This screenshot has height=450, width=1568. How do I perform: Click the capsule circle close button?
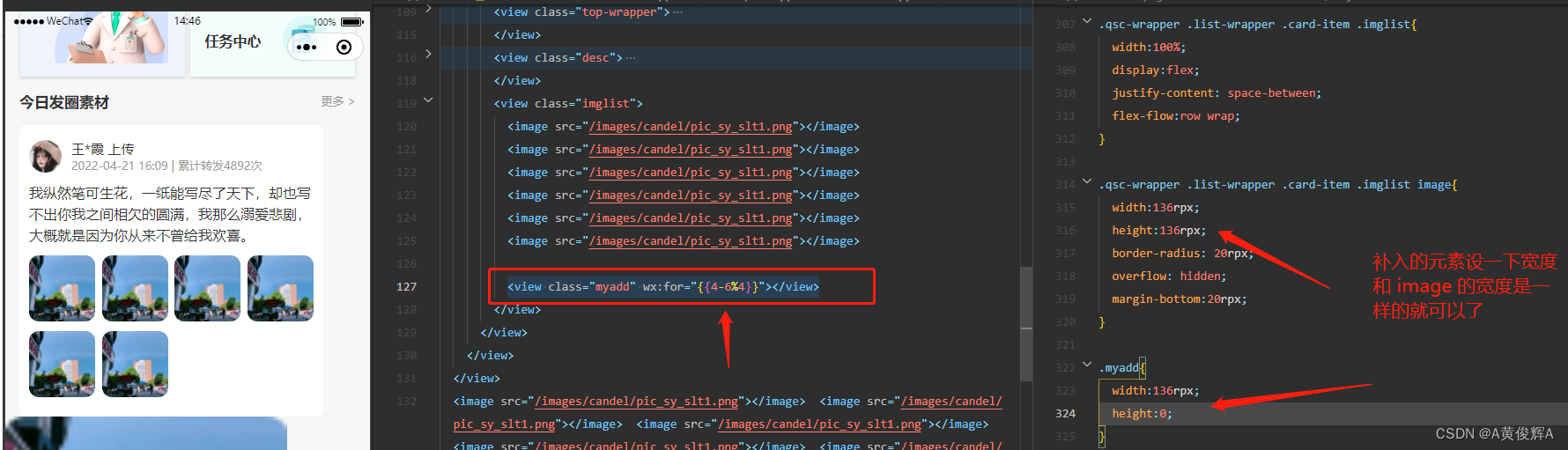point(344,48)
